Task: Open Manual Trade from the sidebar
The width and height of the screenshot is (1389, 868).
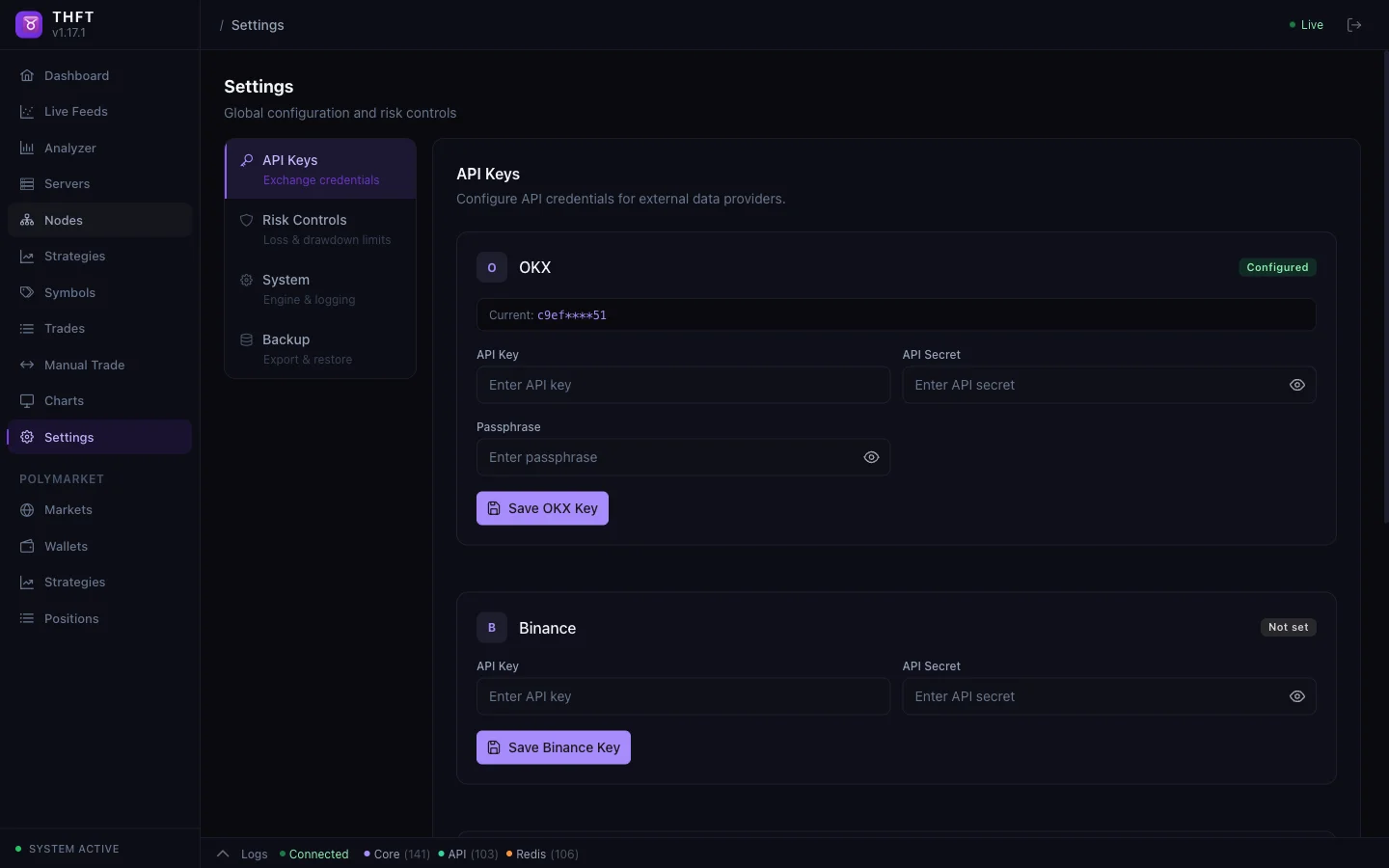Action: pyautogui.click(x=84, y=366)
